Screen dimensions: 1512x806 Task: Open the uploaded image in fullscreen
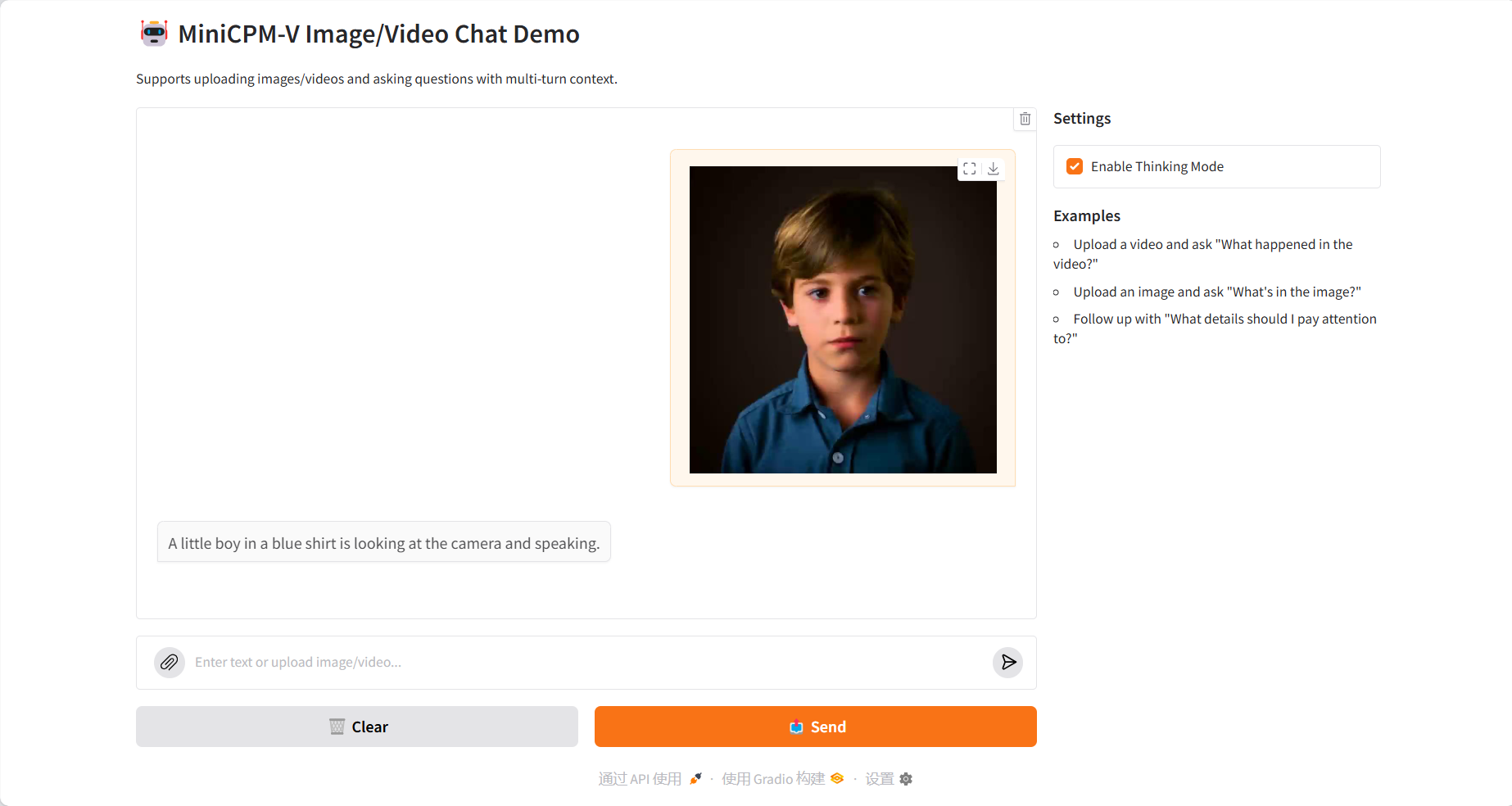970,169
